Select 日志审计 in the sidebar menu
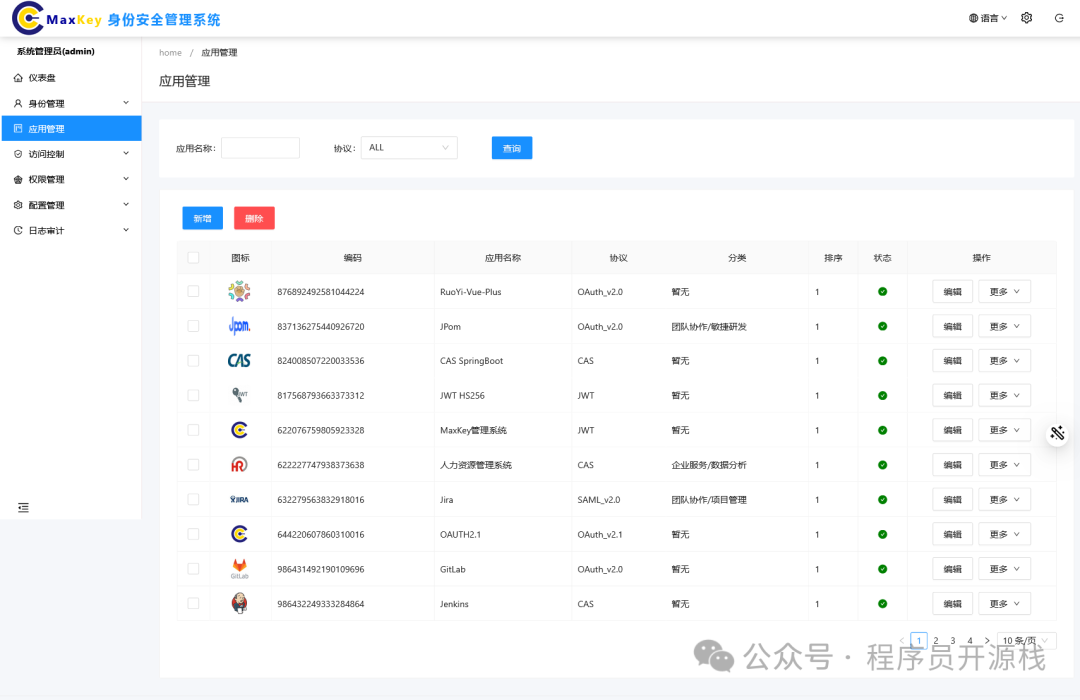This screenshot has width=1080, height=700. pyautogui.click(x=60, y=229)
